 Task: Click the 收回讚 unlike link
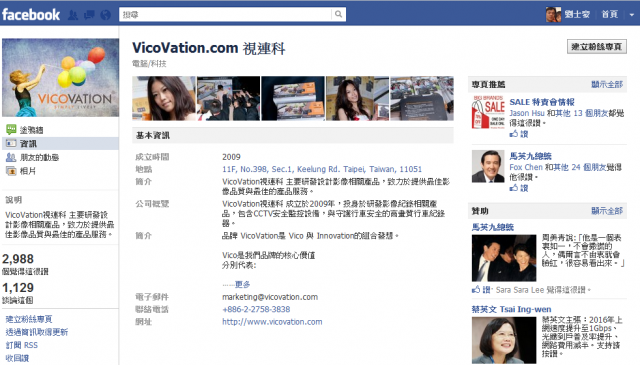[x=17, y=358]
